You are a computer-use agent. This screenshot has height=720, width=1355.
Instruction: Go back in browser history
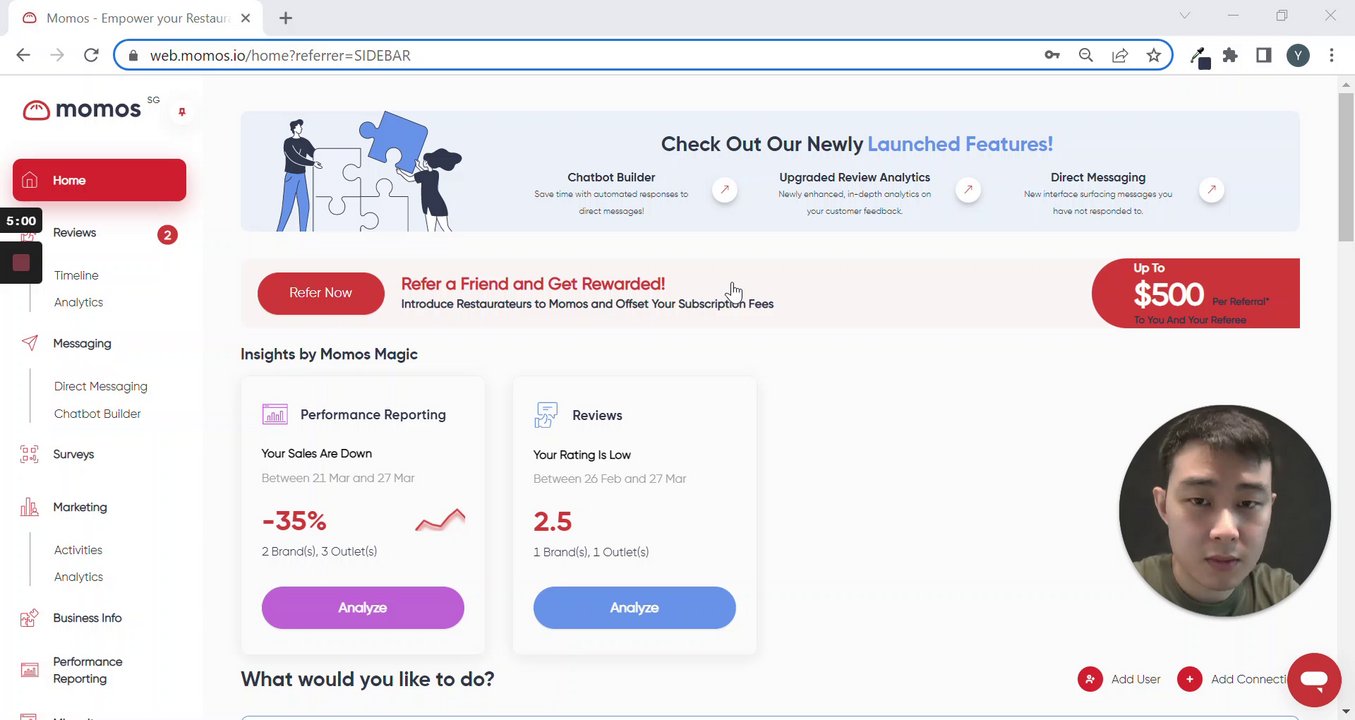point(24,55)
